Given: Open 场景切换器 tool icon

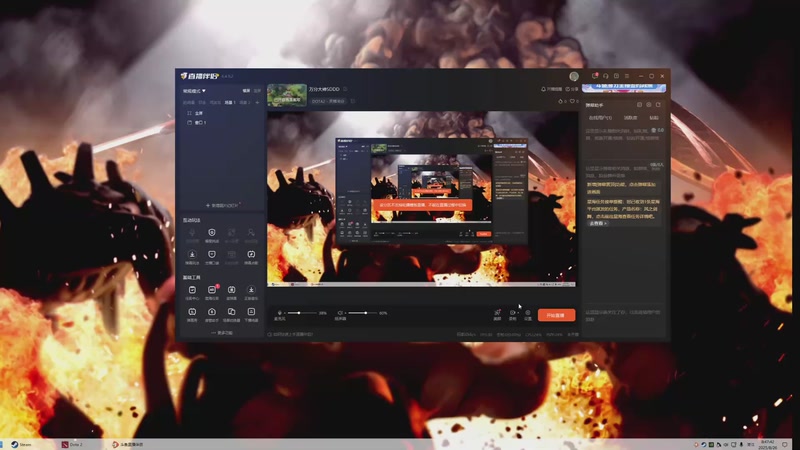Looking at the screenshot, I should coord(231,314).
